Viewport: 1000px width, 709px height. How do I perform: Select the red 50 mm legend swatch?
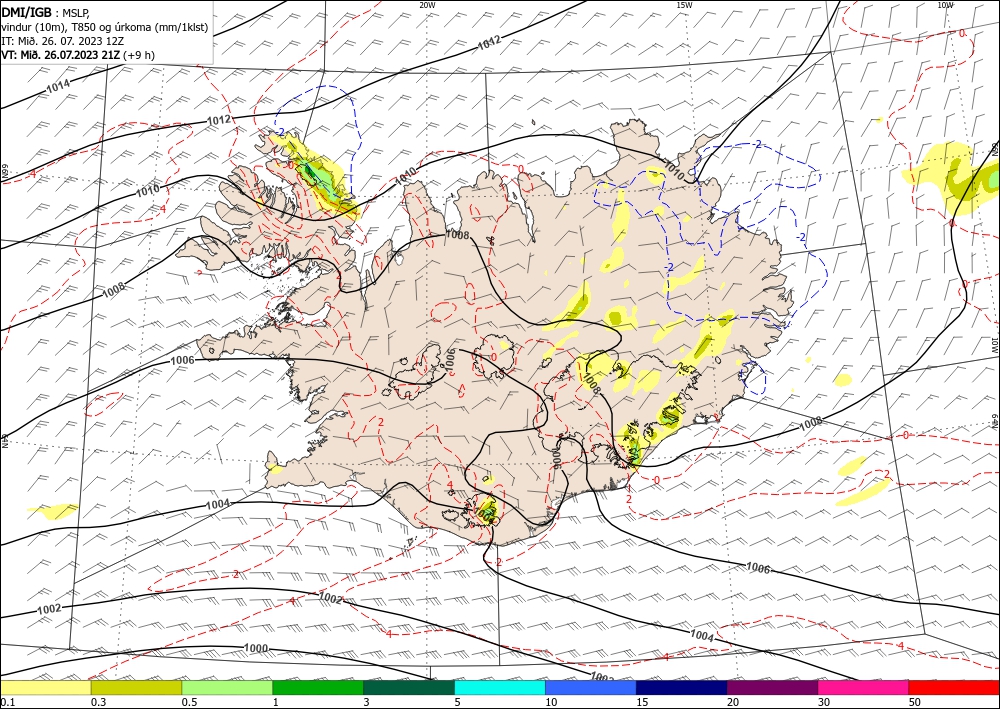954,687
